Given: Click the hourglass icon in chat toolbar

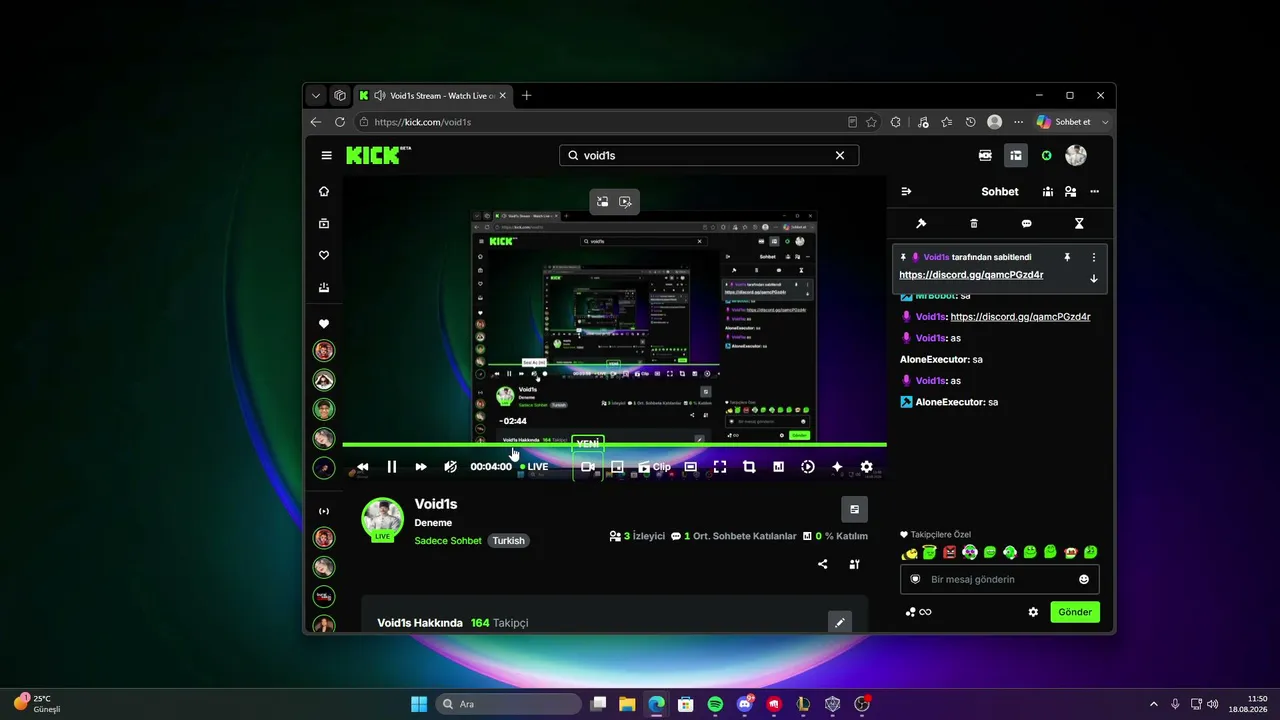Looking at the screenshot, I should [x=1079, y=223].
